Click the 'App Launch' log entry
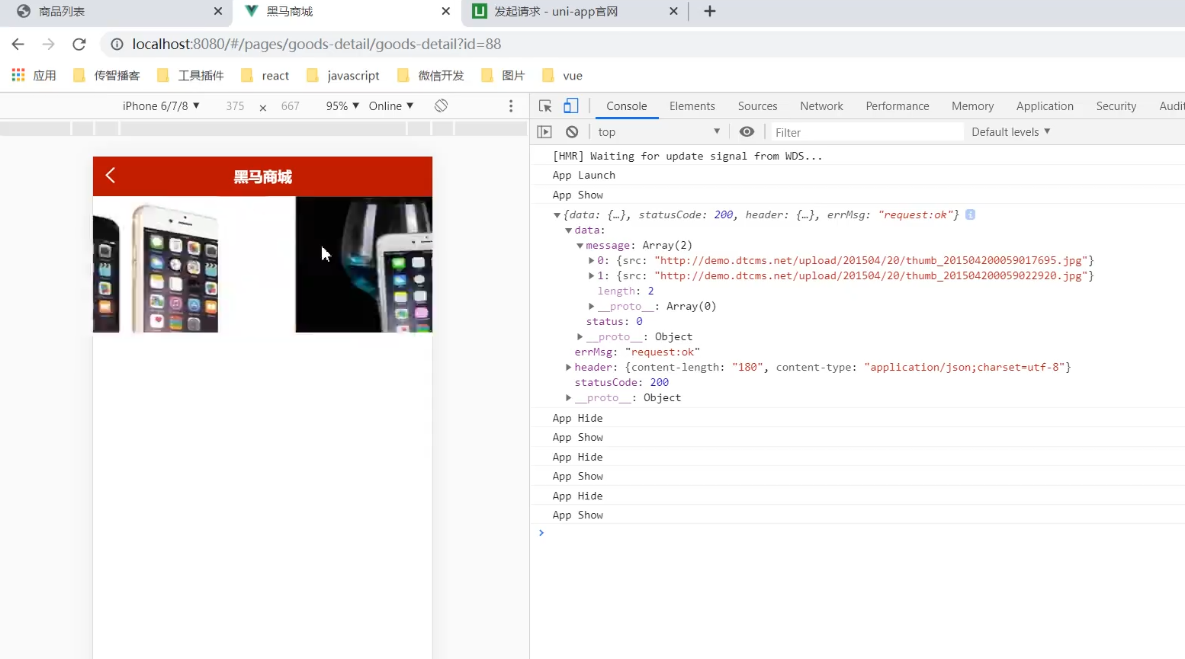This screenshot has height=659, width=1185. click(x=584, y=175)
